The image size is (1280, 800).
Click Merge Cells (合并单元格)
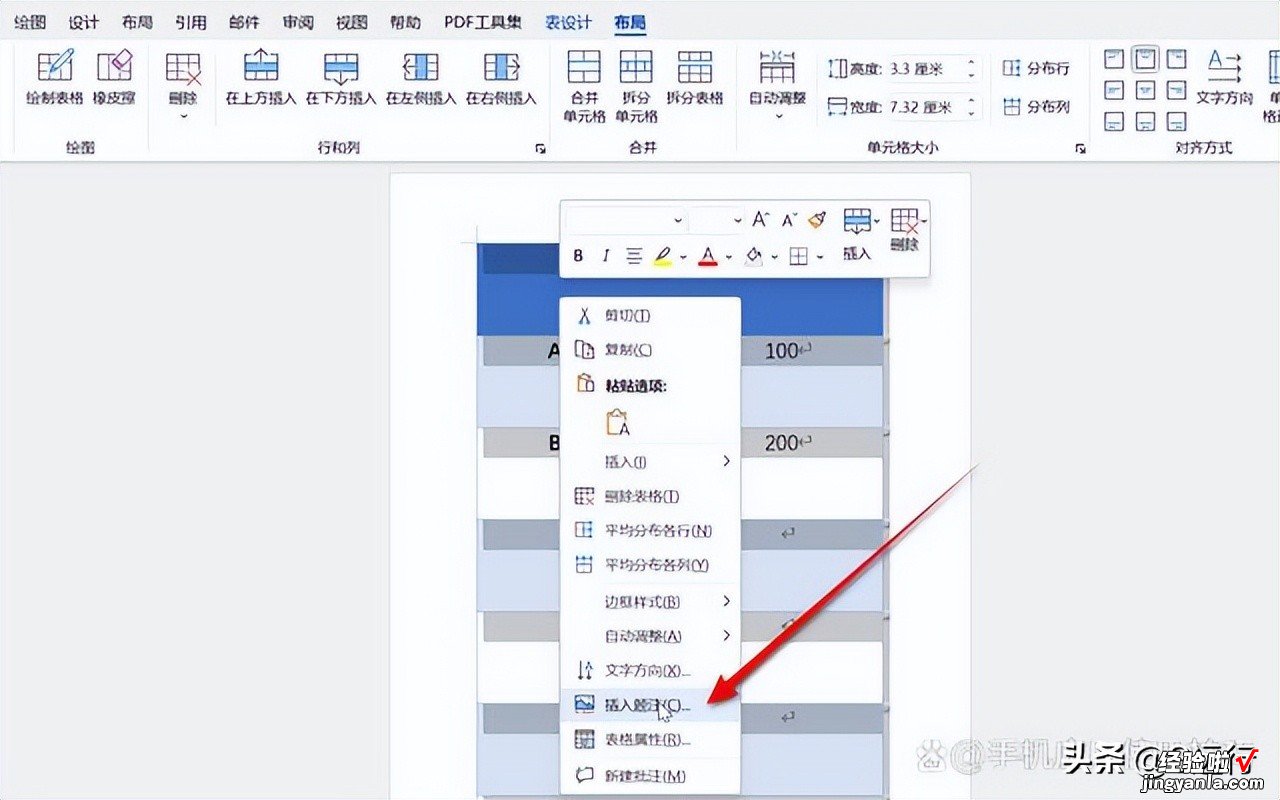coord(584,85)
